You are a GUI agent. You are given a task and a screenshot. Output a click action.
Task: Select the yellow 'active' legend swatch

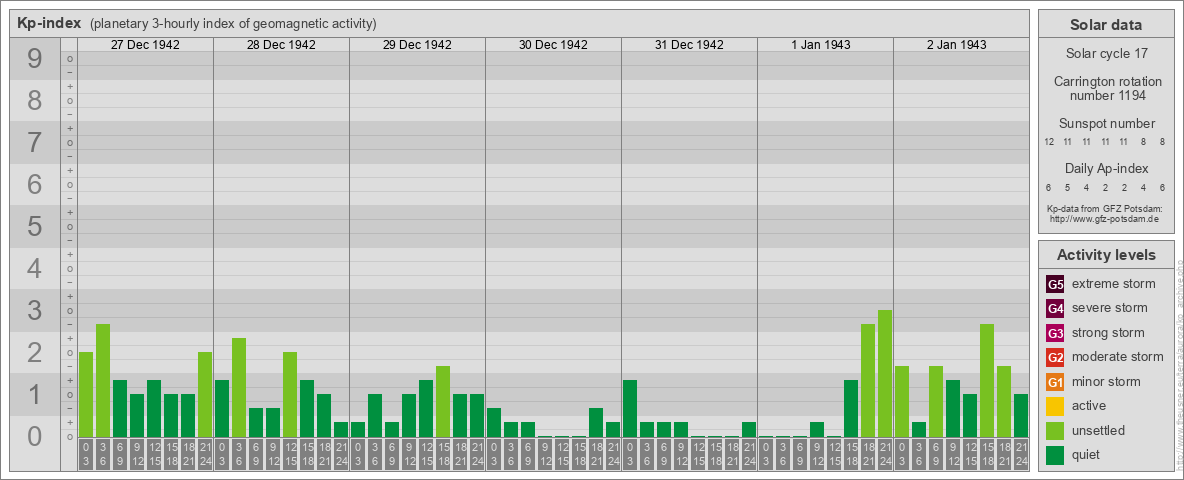click(x=1055, y=406)
